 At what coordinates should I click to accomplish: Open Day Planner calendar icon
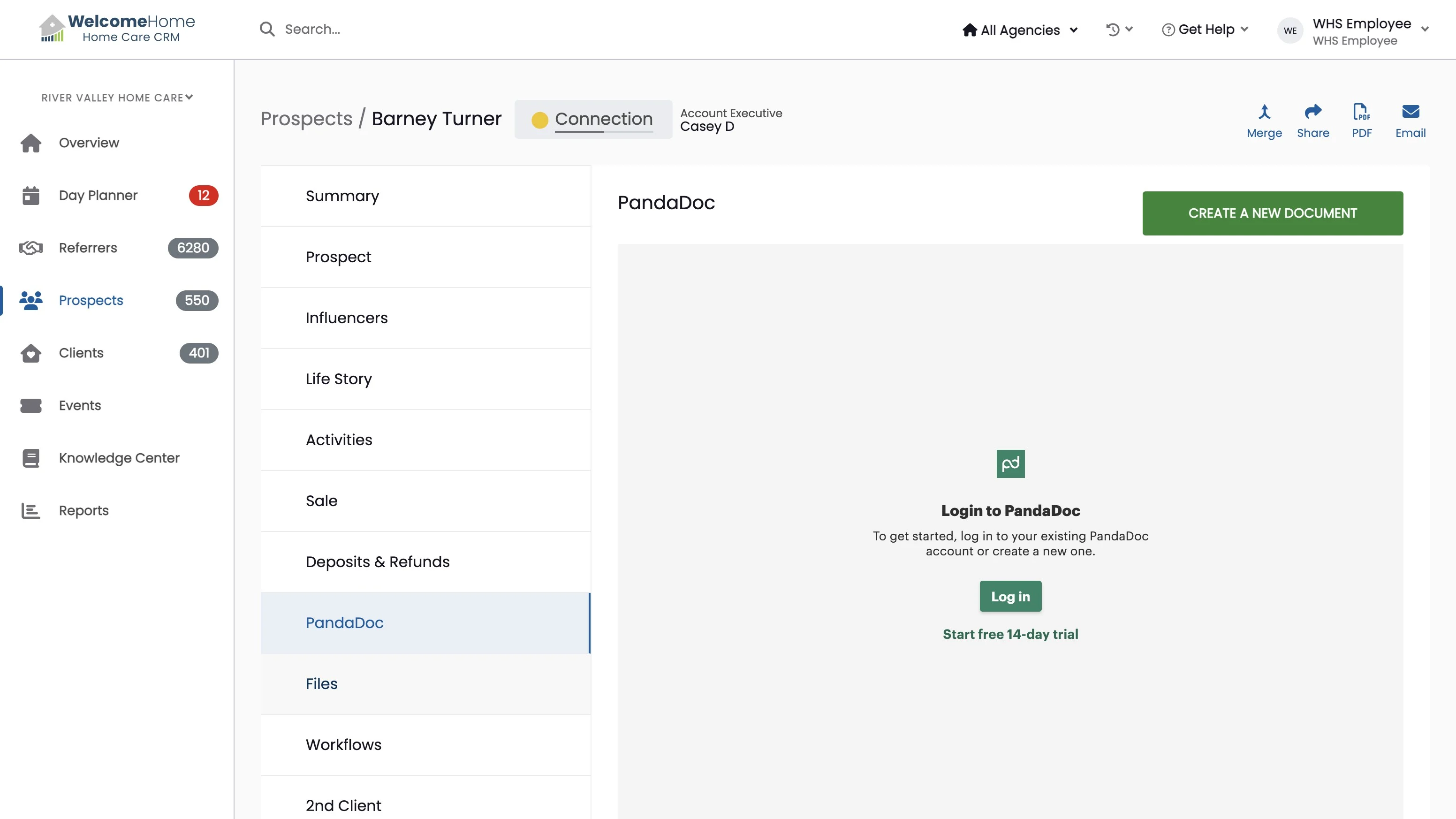tap(30, 196)
